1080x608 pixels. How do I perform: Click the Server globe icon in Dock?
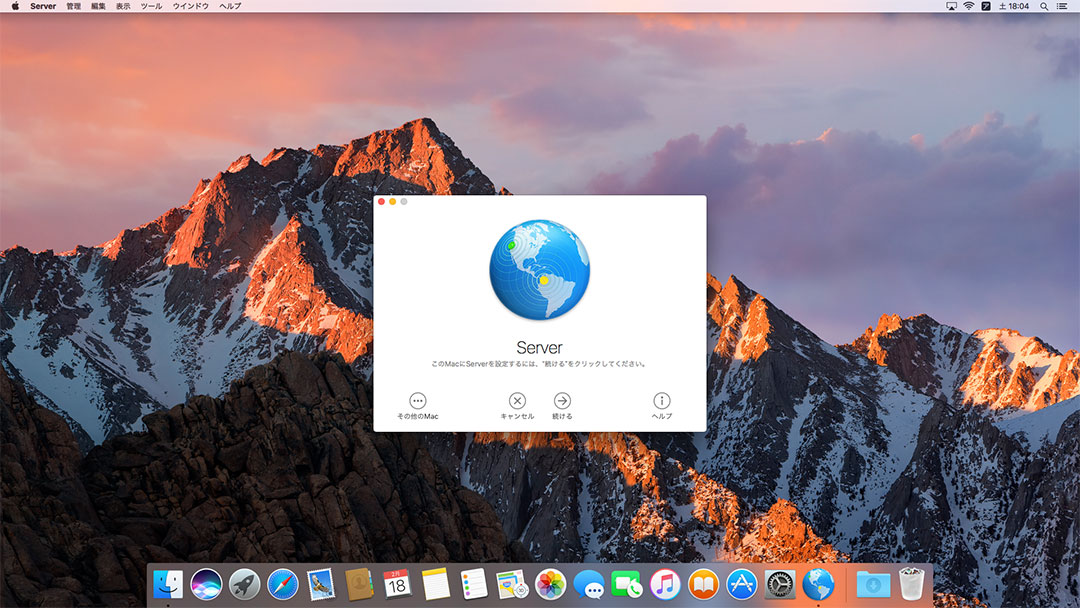point(818,585)
